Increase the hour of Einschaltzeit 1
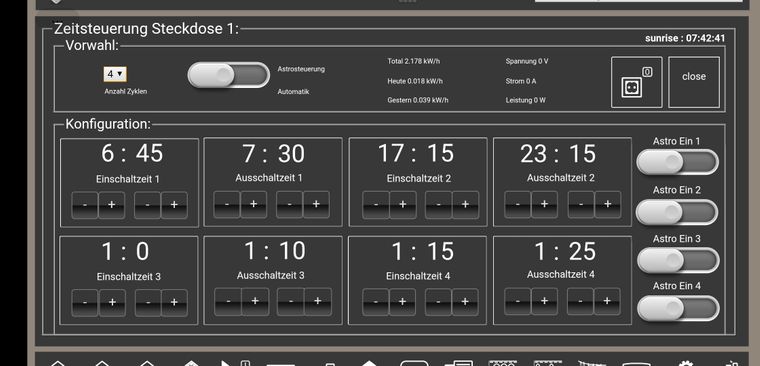 pyautogui.click(x=111, y=205)
